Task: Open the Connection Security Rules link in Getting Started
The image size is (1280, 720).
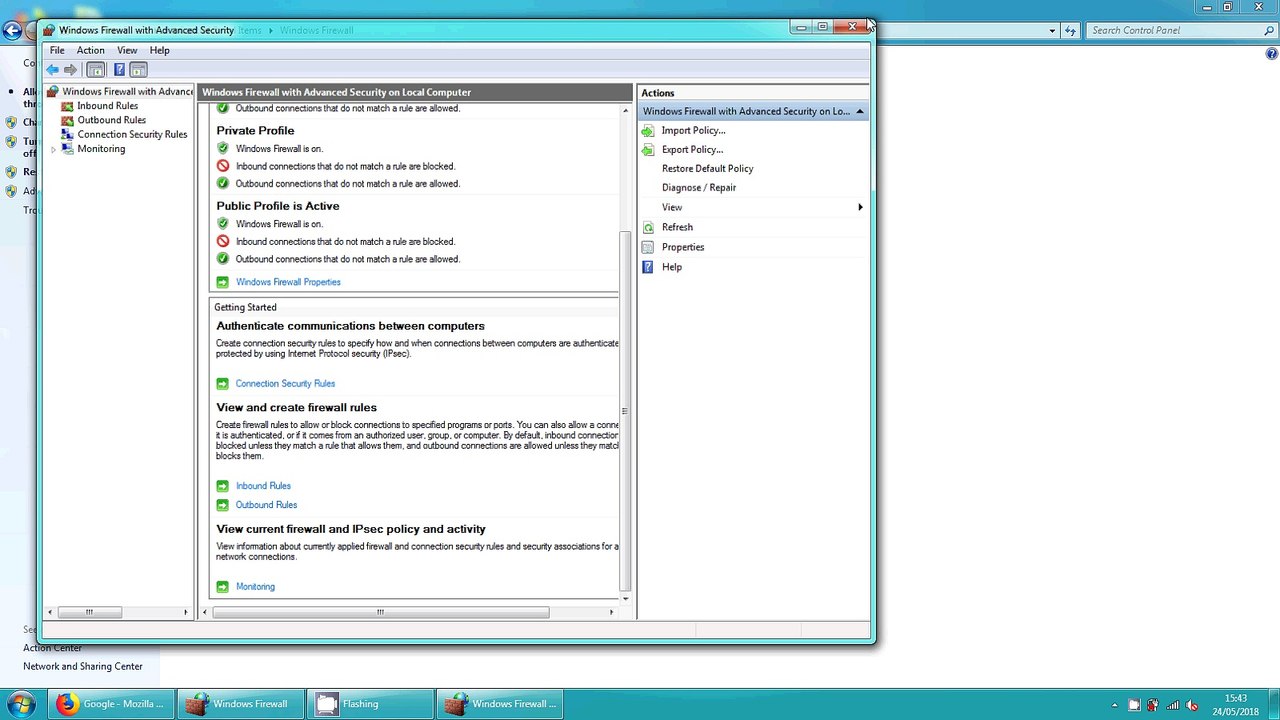Action: [x=285, y=384]
